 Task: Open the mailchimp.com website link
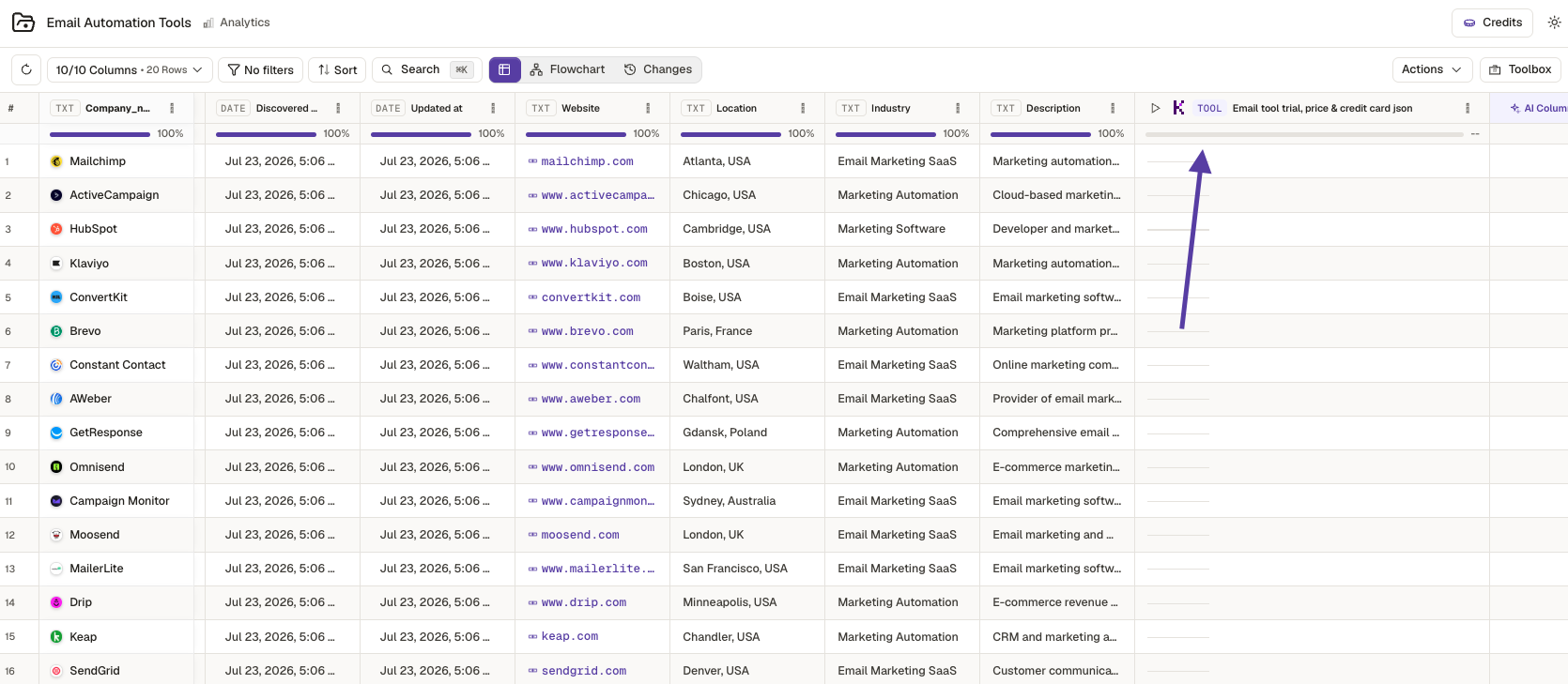[x=587, y=161]
